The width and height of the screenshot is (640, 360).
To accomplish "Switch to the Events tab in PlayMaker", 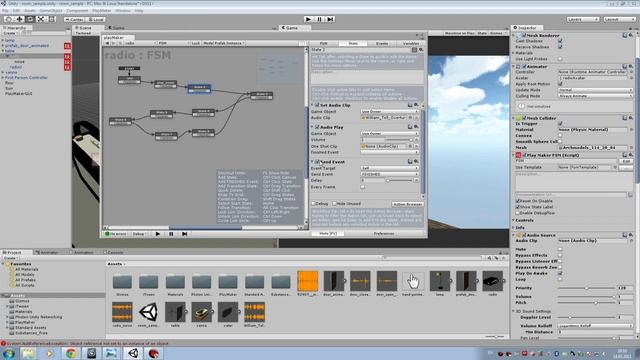I will tap(382, 43).
